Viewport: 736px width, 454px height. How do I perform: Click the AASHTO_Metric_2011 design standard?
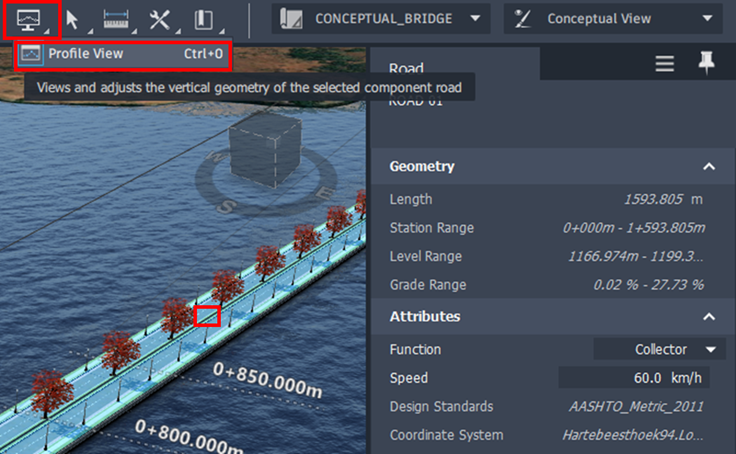point(636,407)
